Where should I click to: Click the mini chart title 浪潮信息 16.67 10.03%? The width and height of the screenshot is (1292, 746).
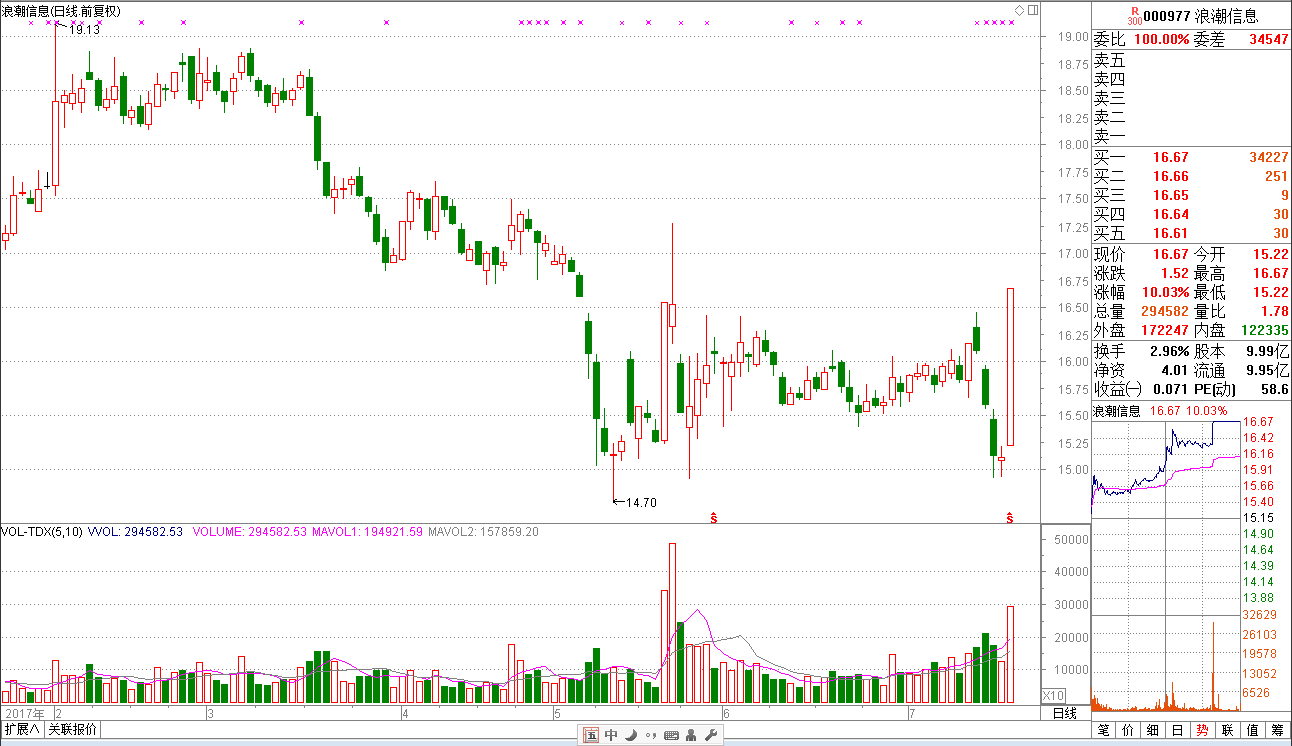[x=1160, y=411]
